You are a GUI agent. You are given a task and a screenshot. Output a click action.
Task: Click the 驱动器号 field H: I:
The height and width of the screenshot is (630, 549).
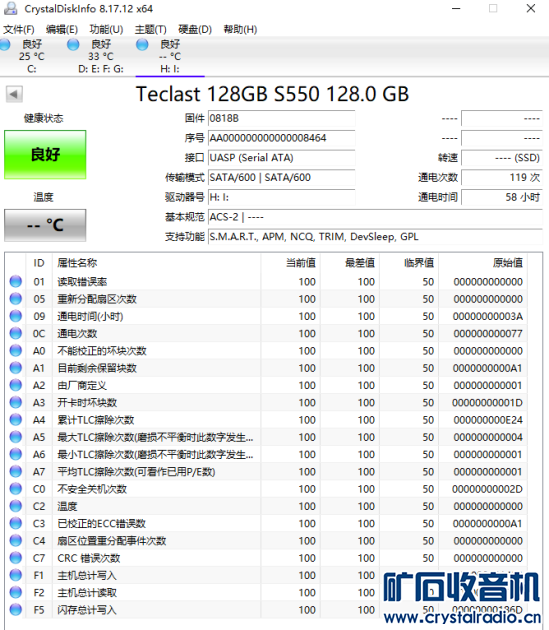pyautogui.click(x=281, y=197)
